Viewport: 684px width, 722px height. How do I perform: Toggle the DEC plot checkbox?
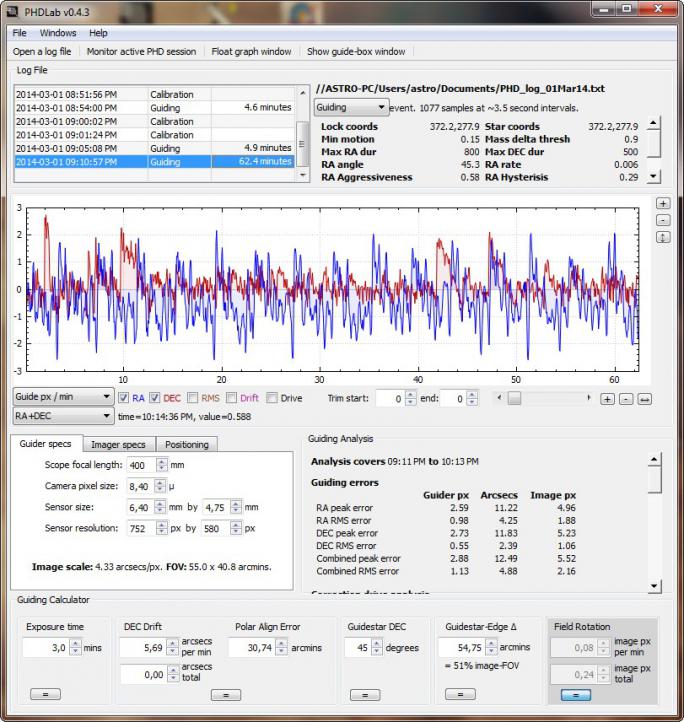(x=155, y=398)
